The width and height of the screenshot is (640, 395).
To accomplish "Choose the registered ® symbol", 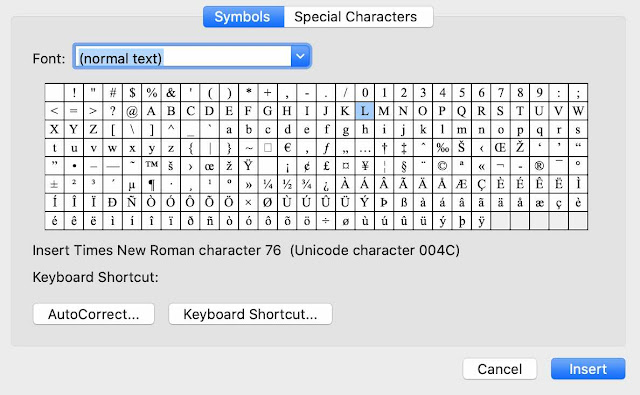I will click(x=539, y=166).
